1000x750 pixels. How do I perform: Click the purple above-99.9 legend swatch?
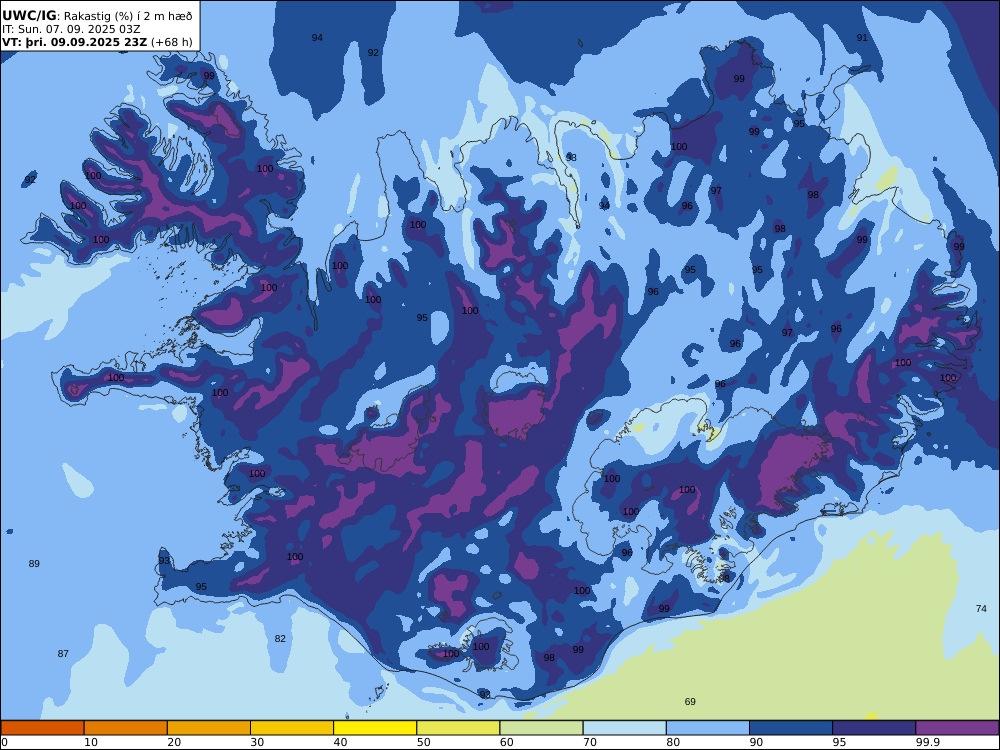(957, 728)
